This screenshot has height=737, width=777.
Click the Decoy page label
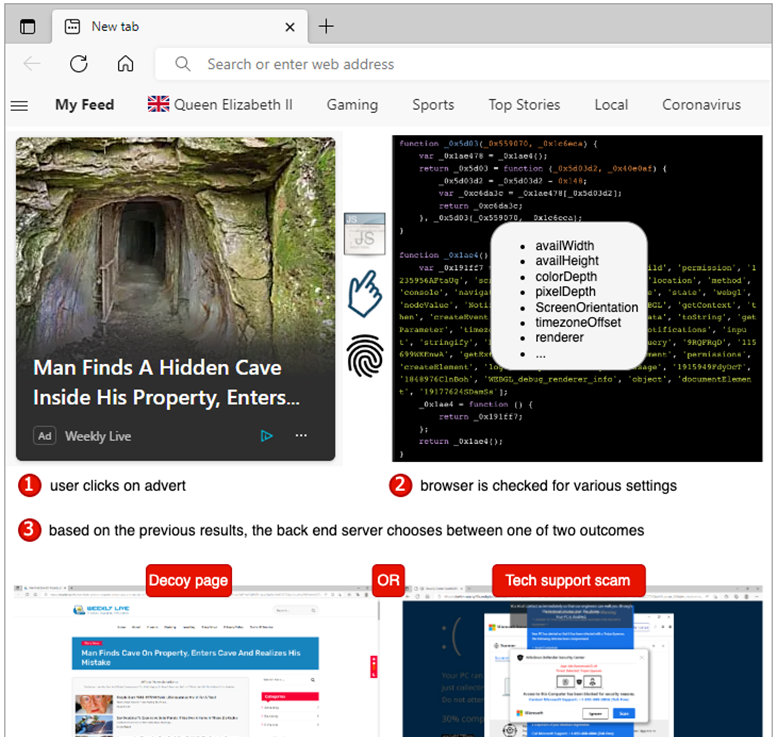click(x=189, y=580)
